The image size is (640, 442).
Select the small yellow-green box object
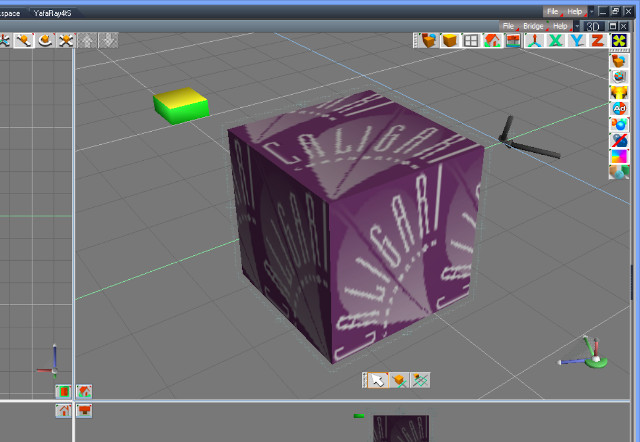point(181,105)
